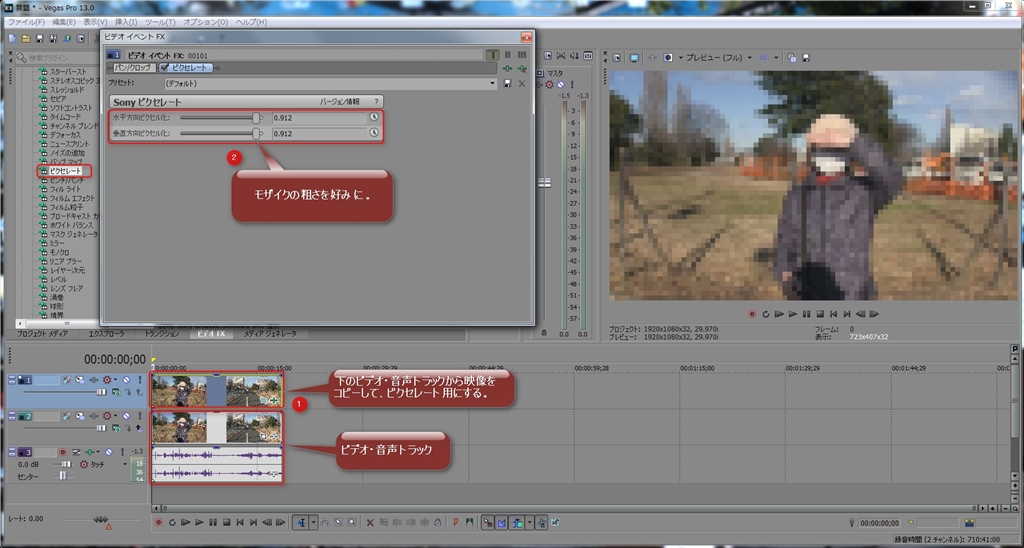Minimize track 1 height
Viewport: 1024px width, 548px height.
(12, 379)
